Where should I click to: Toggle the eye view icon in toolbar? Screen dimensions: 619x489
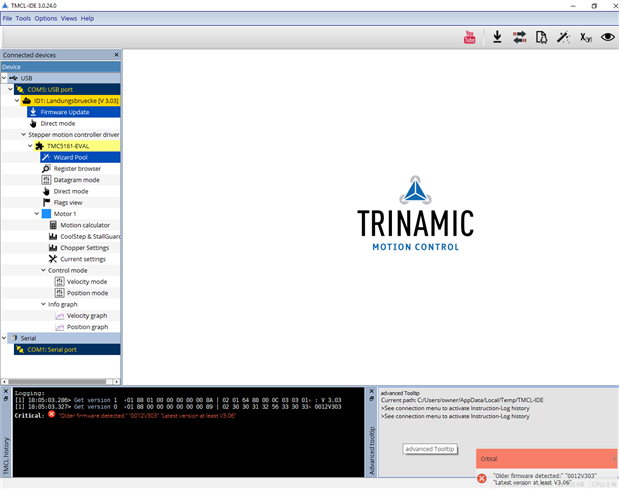point(608,37)
